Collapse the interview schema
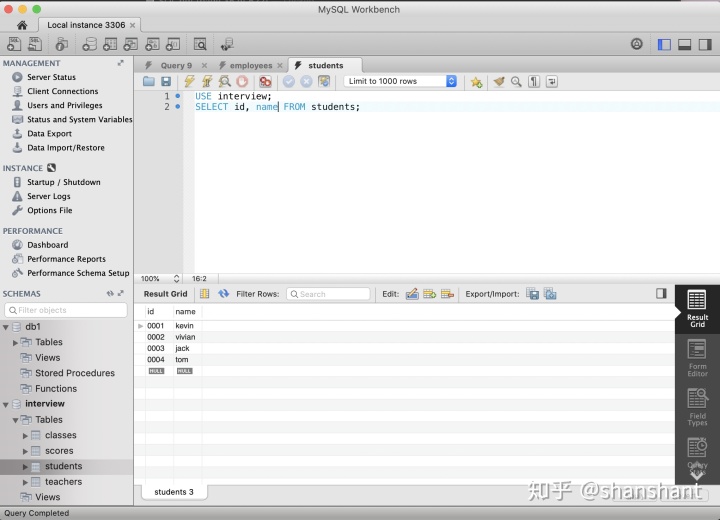 [6, 405]
